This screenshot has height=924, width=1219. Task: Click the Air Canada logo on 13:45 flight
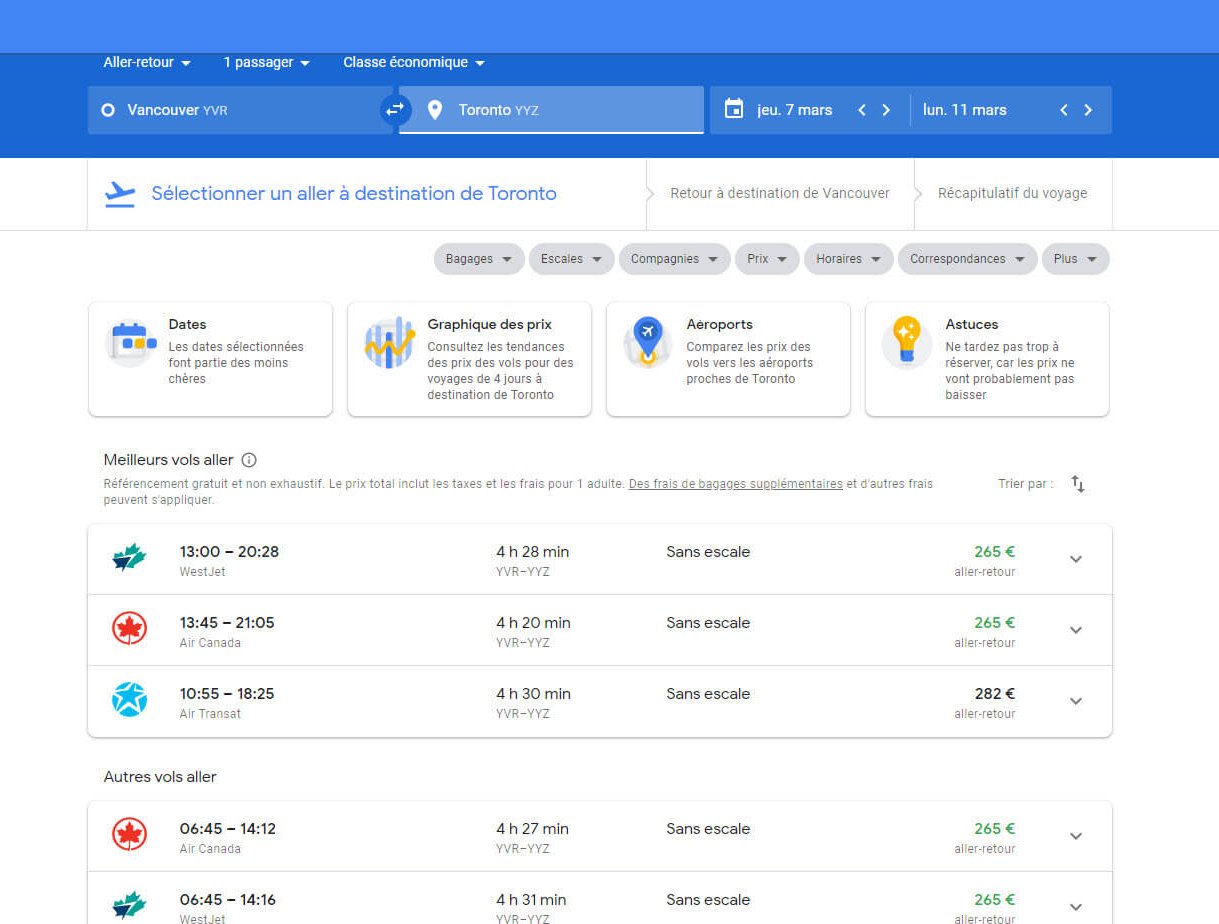129,629
